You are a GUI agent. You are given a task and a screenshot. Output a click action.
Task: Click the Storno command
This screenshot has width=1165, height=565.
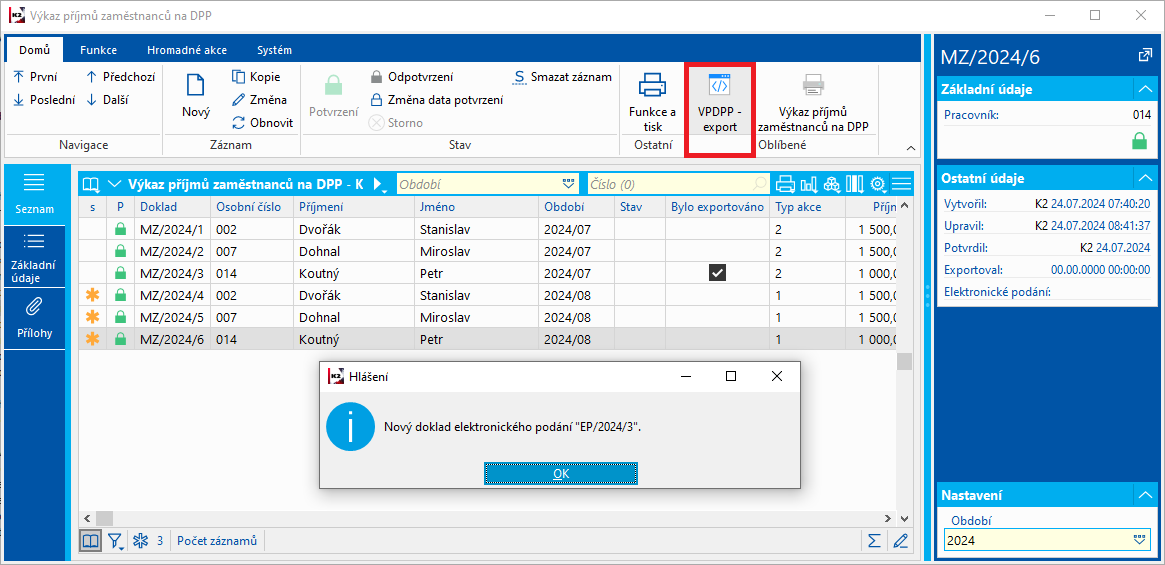click(396, 123)
